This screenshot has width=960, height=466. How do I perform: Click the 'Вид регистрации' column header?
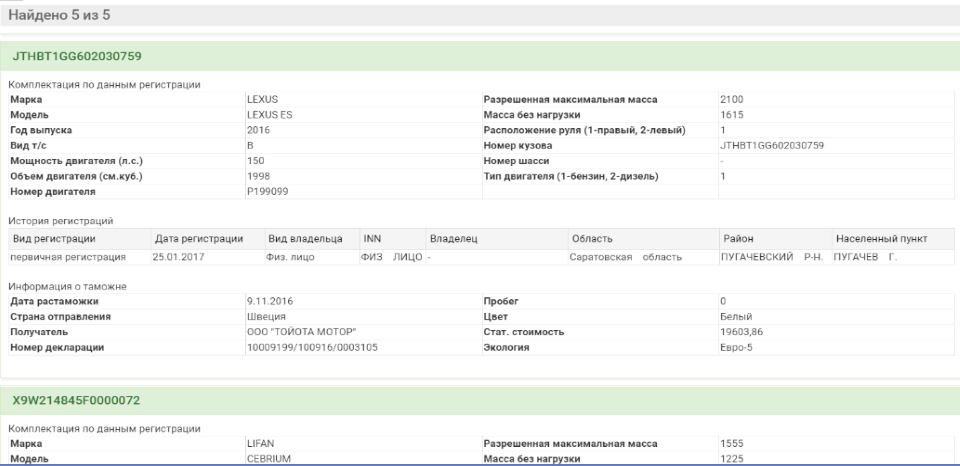click(x=53, y=238)
